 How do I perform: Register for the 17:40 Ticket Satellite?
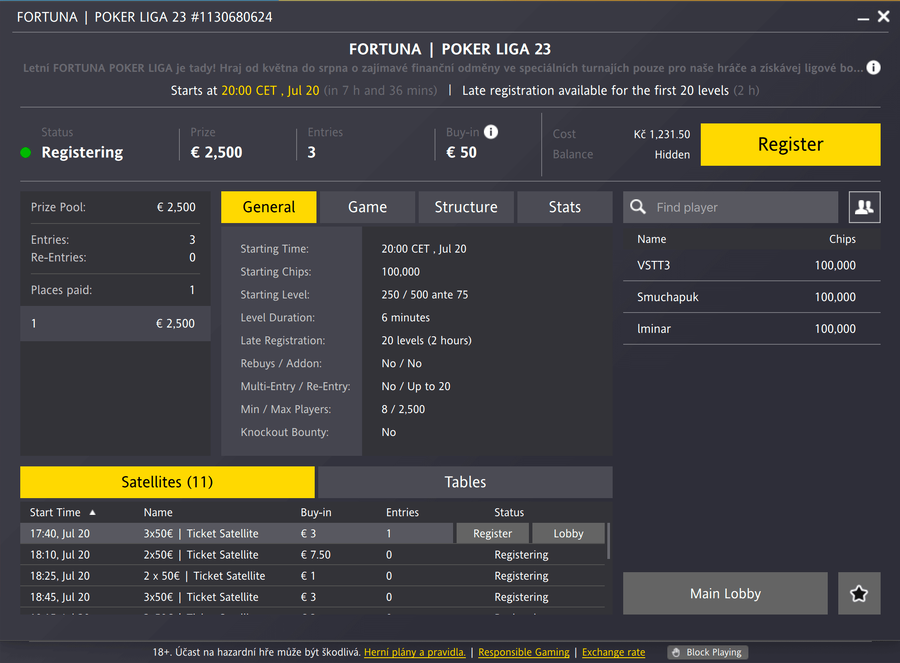coord(492,534)
